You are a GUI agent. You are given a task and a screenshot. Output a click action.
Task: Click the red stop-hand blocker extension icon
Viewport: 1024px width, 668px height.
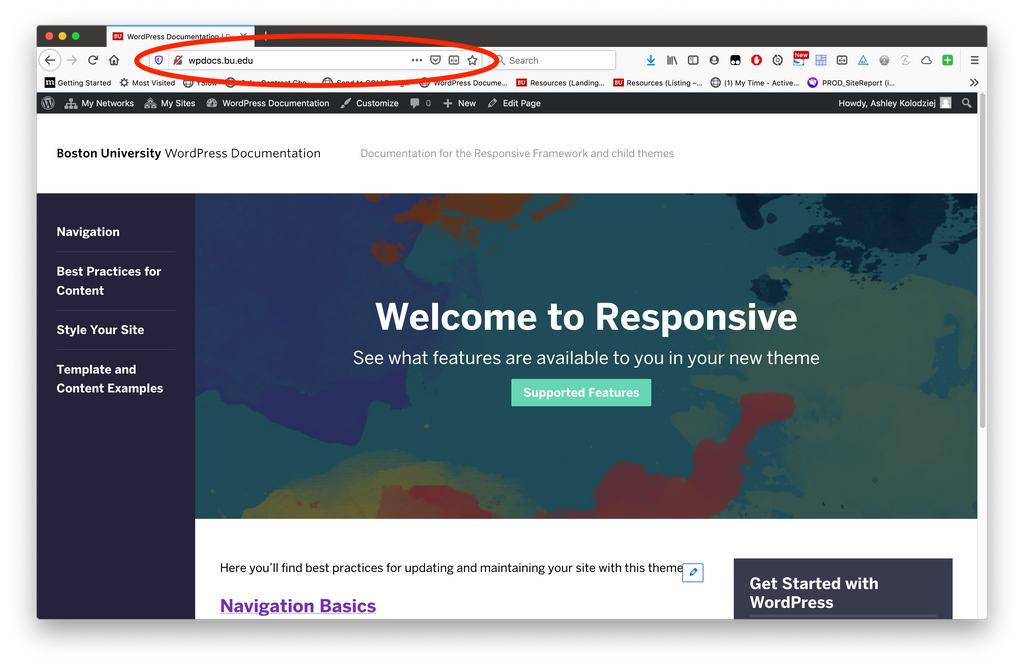coord(756,60)
